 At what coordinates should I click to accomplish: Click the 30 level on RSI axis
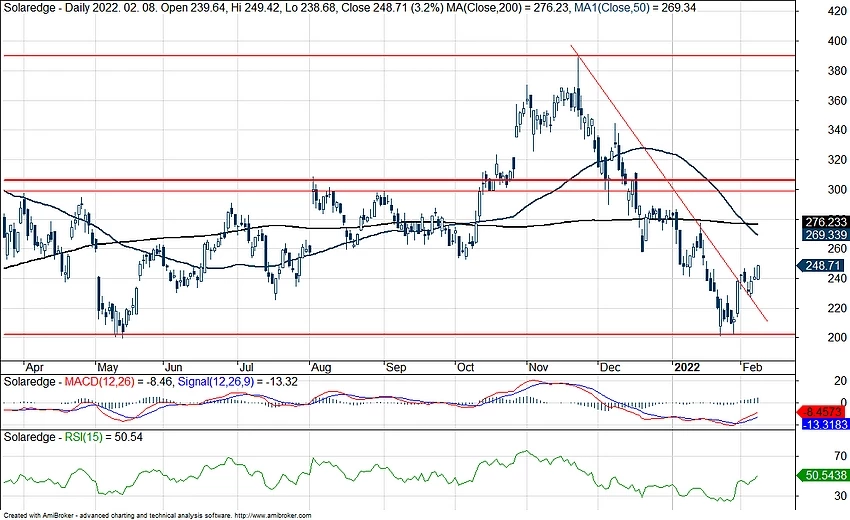click(x=841, y=496)
